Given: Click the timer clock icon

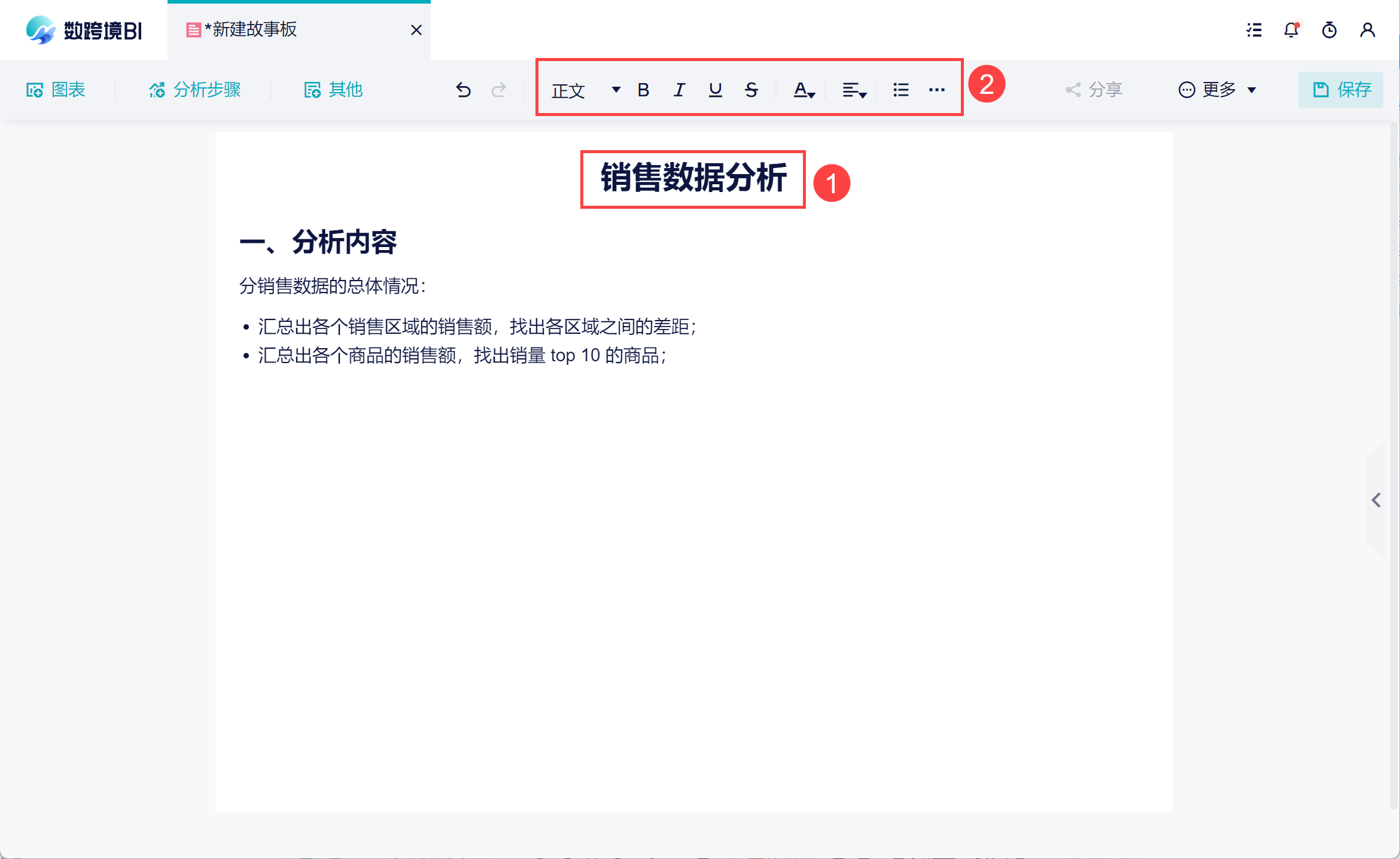Looking at the screenshot, I should point(1329,30).
